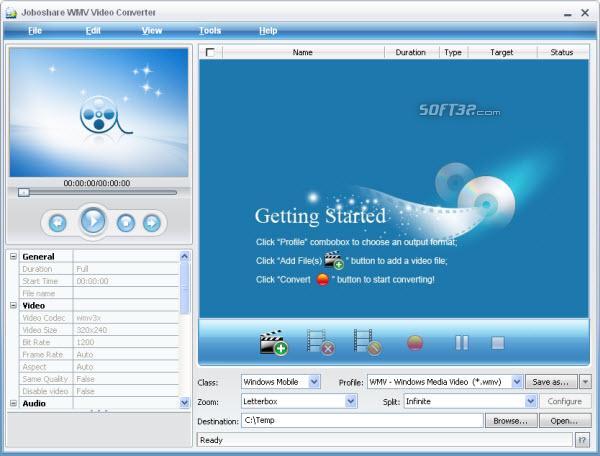This screenshot has height=456, width=600.
Task: Open the Class dropdown showing Windows Mobile
Action: coord(314,382)
